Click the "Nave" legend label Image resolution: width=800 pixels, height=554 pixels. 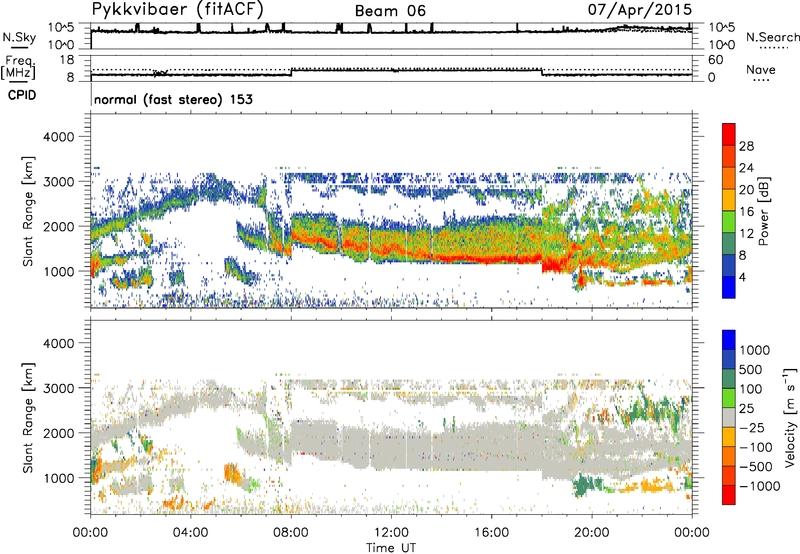click(x=761, y=69)
